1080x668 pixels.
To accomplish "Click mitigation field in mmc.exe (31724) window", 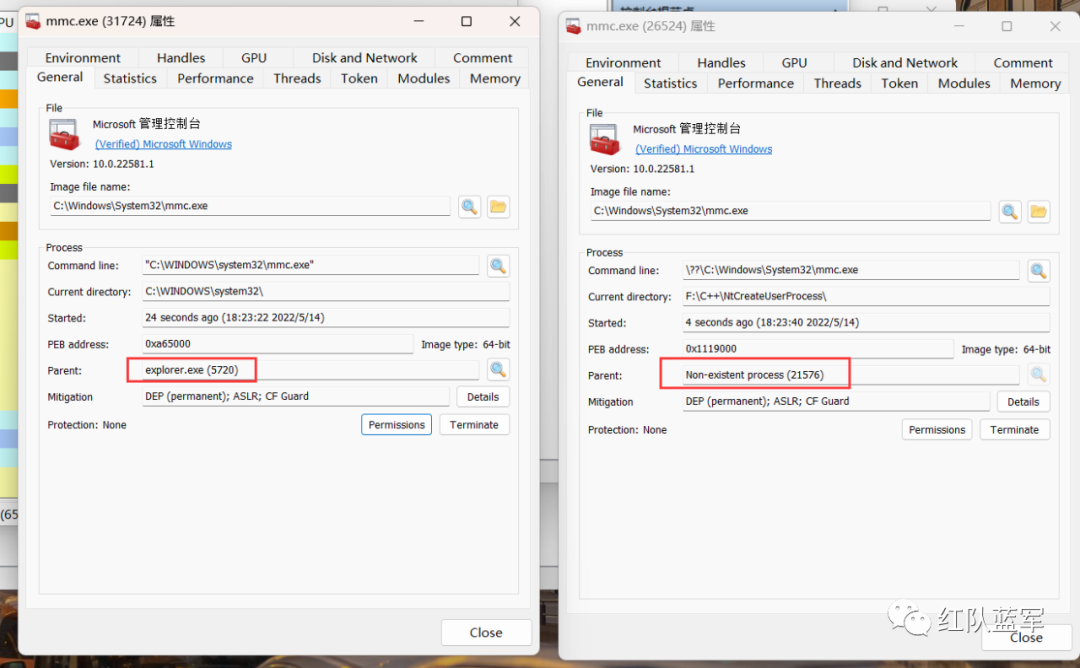I will (296, 397).
